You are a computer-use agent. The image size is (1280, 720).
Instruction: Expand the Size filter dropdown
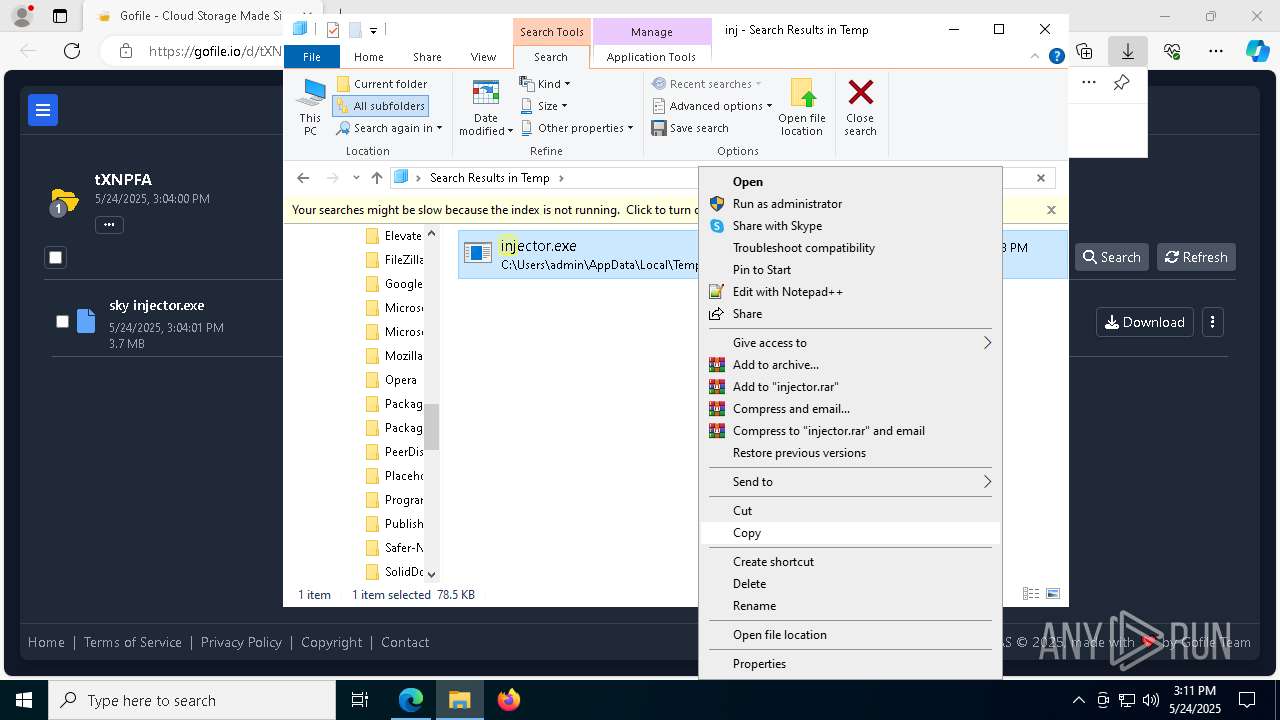[544, 106]
